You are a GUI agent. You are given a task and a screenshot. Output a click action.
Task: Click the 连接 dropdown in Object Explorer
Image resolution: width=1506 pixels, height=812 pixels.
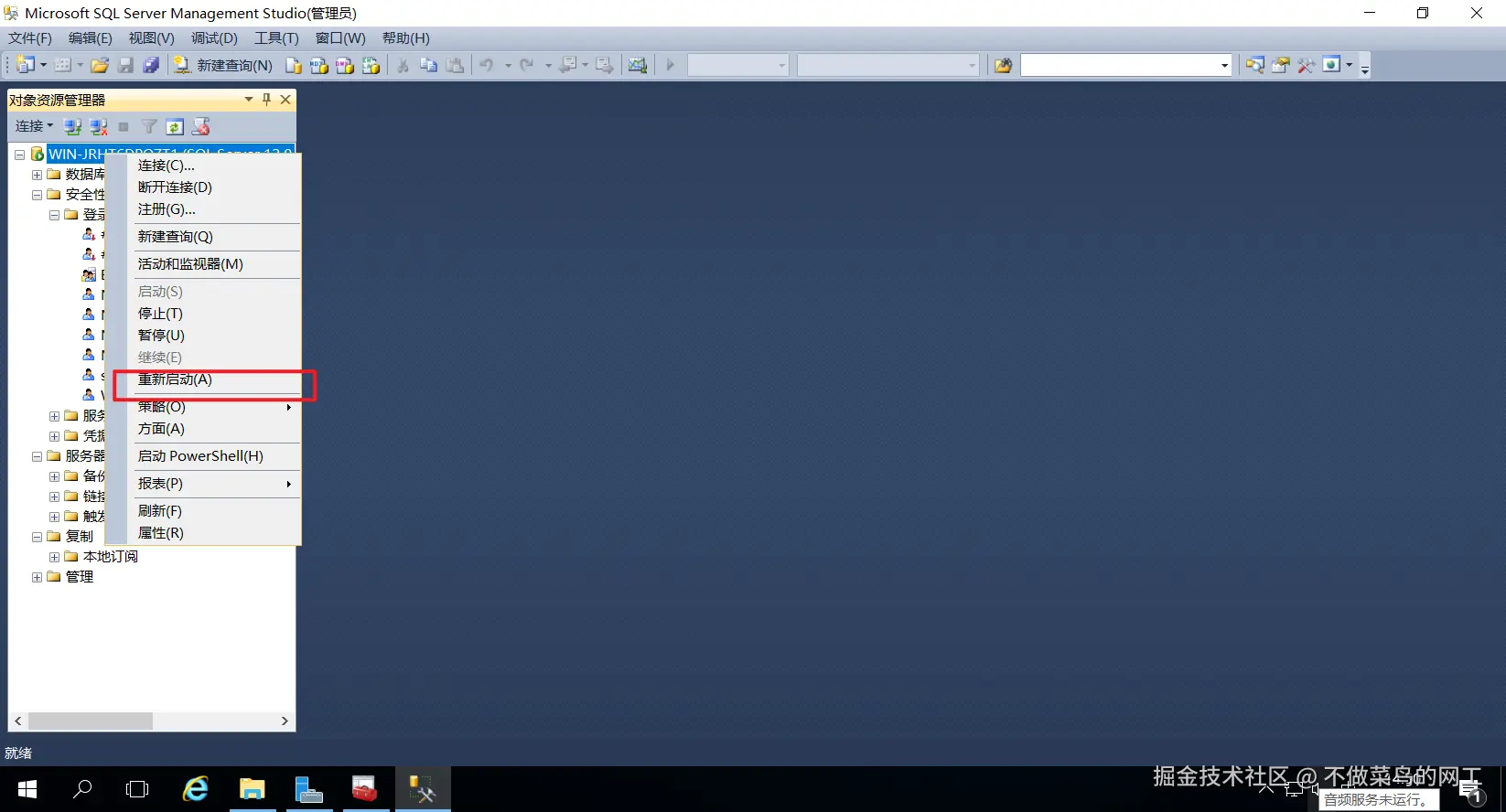click(x=34, y=126)
